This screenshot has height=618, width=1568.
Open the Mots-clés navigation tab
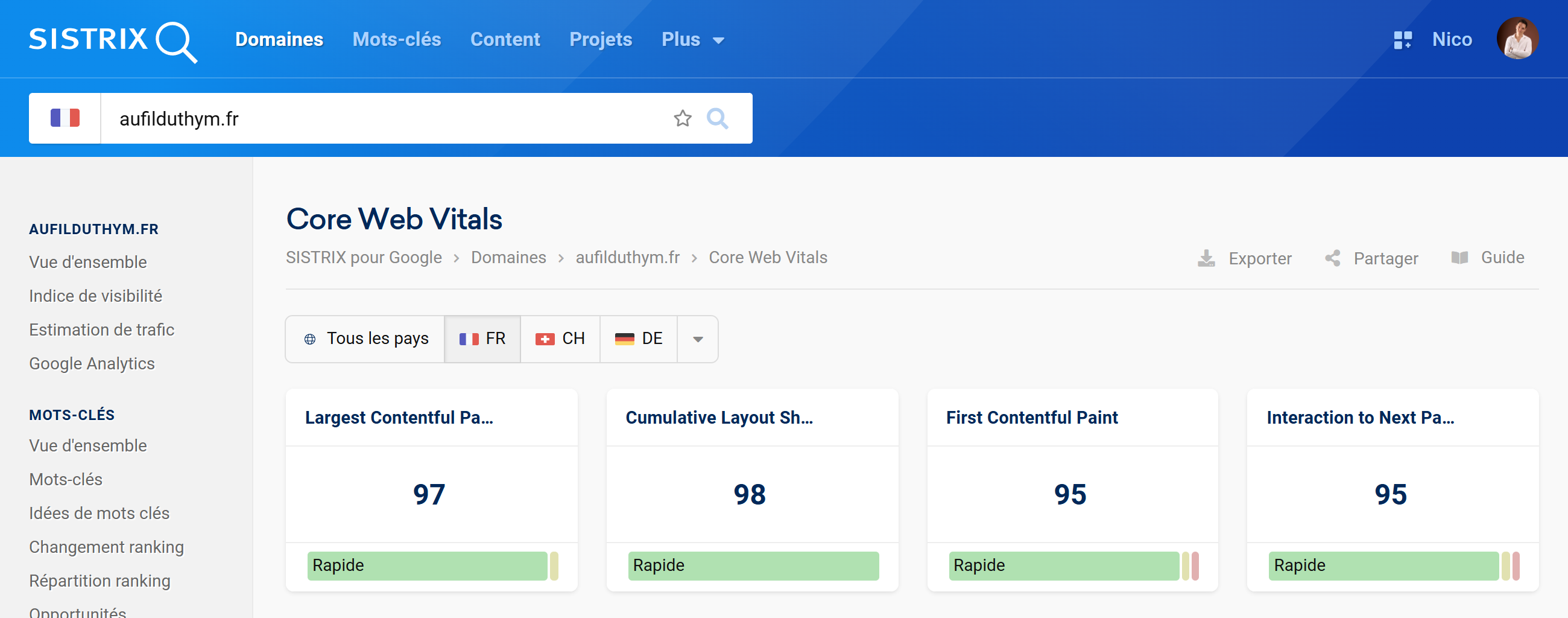396,40
